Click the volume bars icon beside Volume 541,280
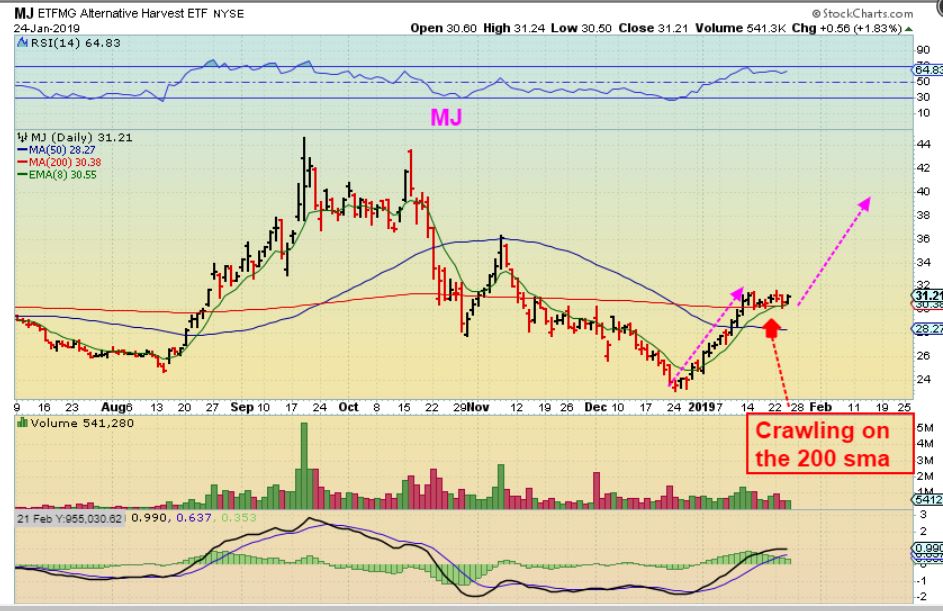Image resolution: width=943 pixels, height=611 pixels. (23, 423)
